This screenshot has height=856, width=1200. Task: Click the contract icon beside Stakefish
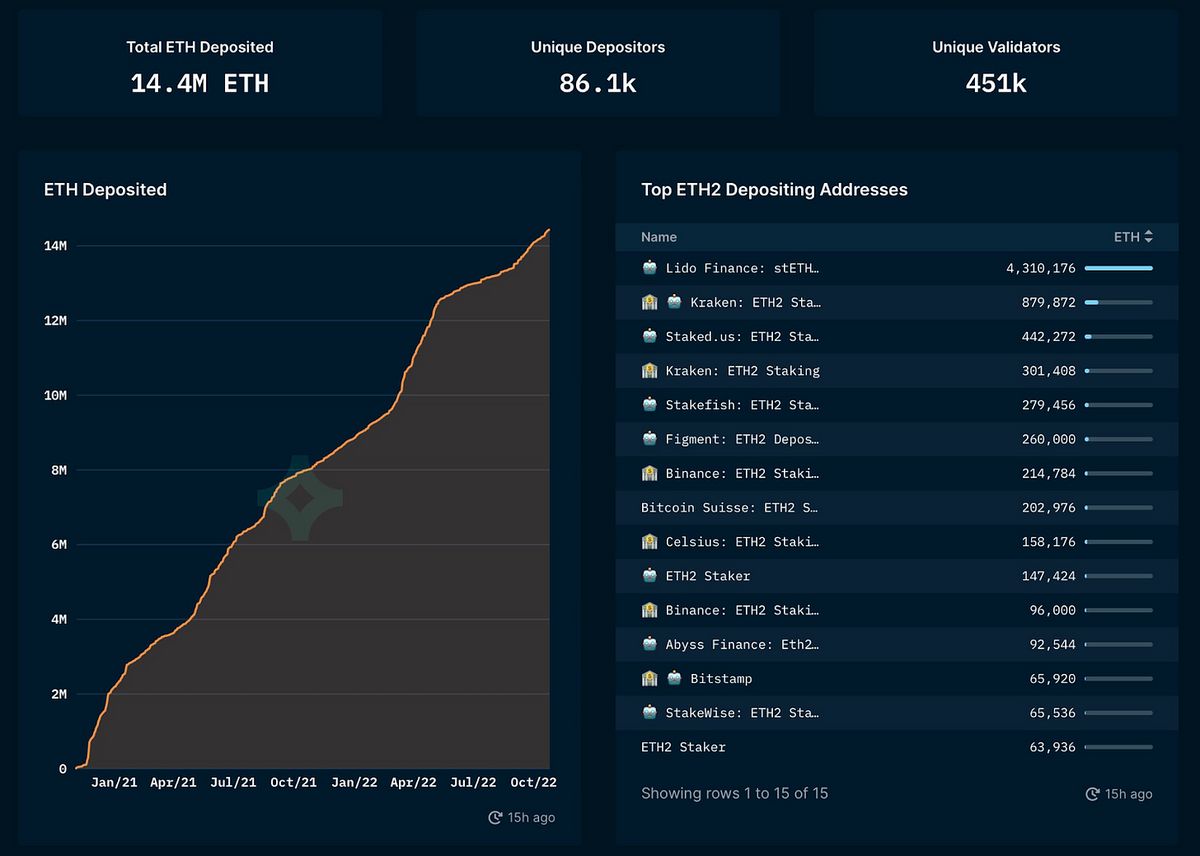click(x=650, y=405)
